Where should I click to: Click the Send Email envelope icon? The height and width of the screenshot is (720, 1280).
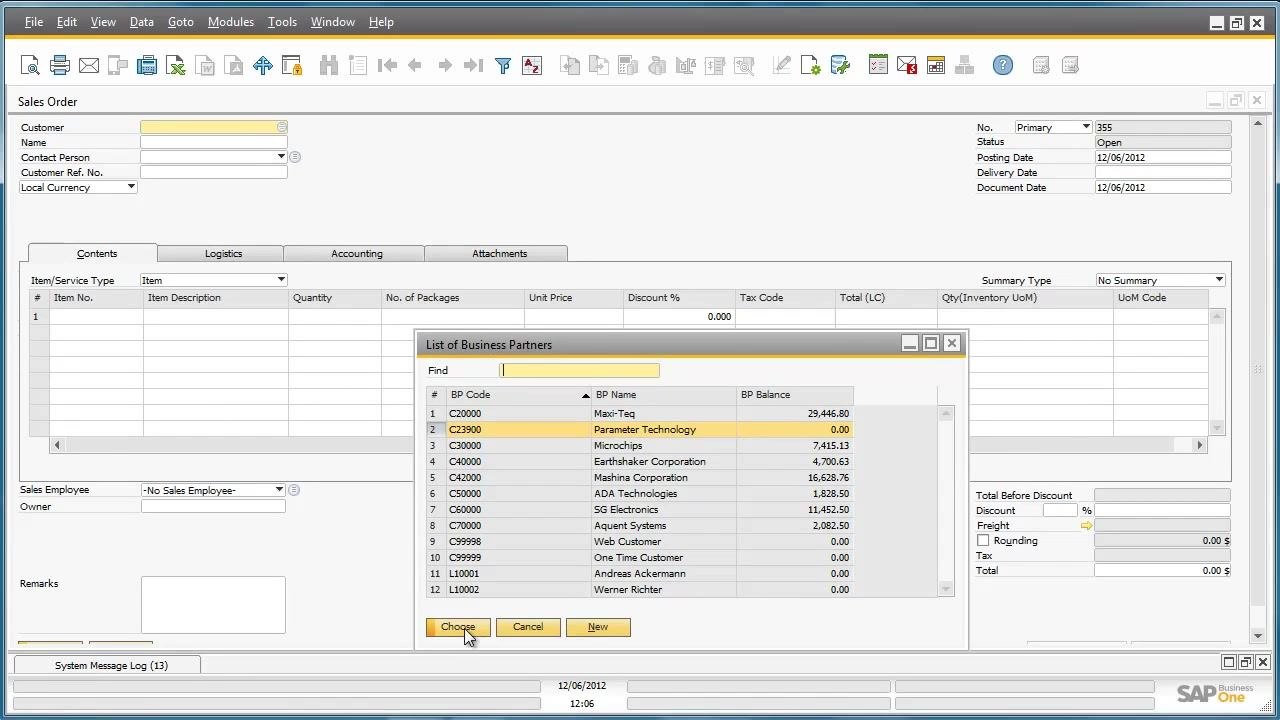(89, 66)
